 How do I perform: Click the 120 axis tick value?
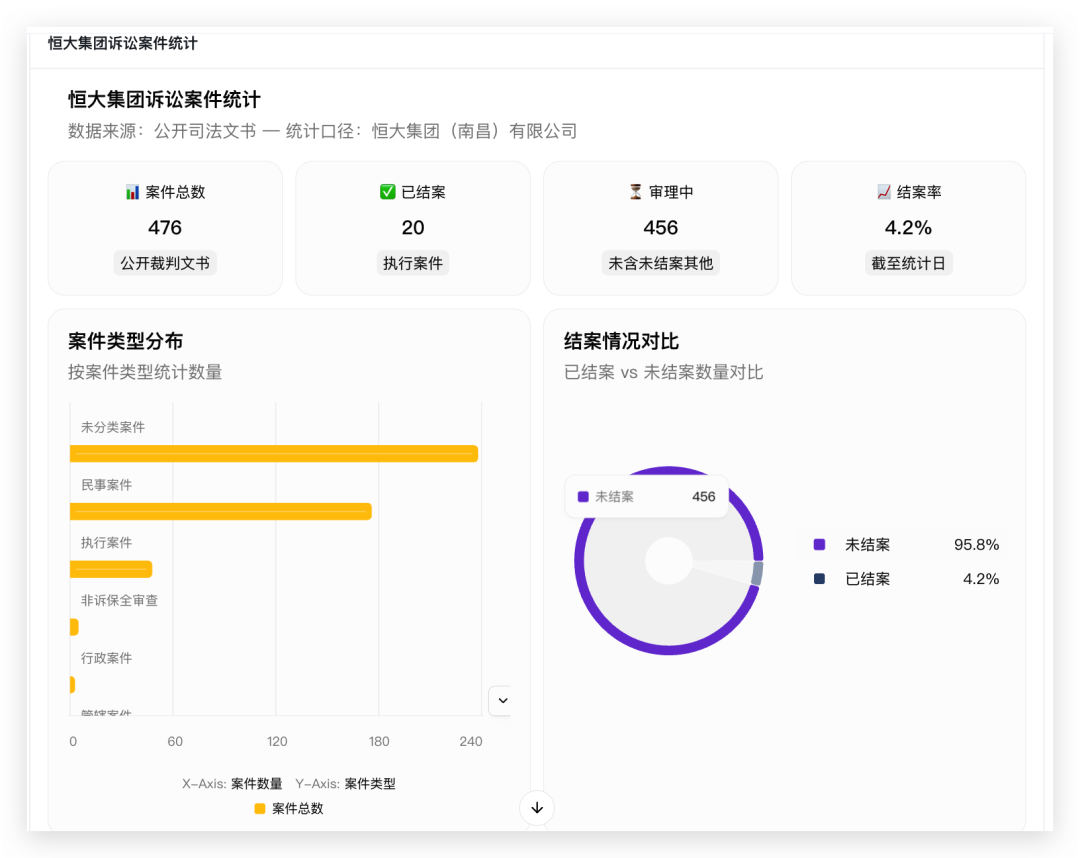point(277,742)
